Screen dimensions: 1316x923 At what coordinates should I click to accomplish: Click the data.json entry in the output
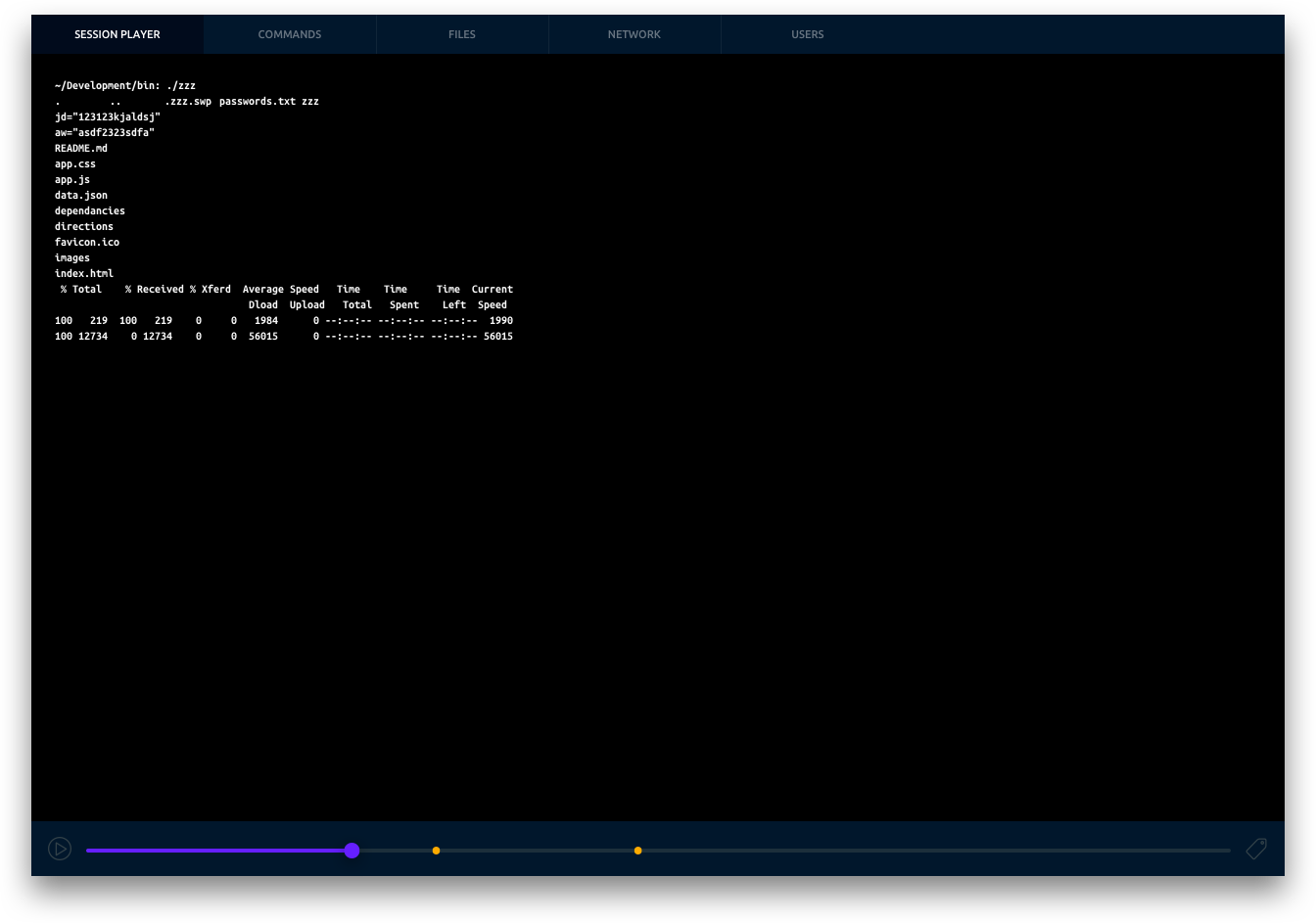click(x=81, y=196)
